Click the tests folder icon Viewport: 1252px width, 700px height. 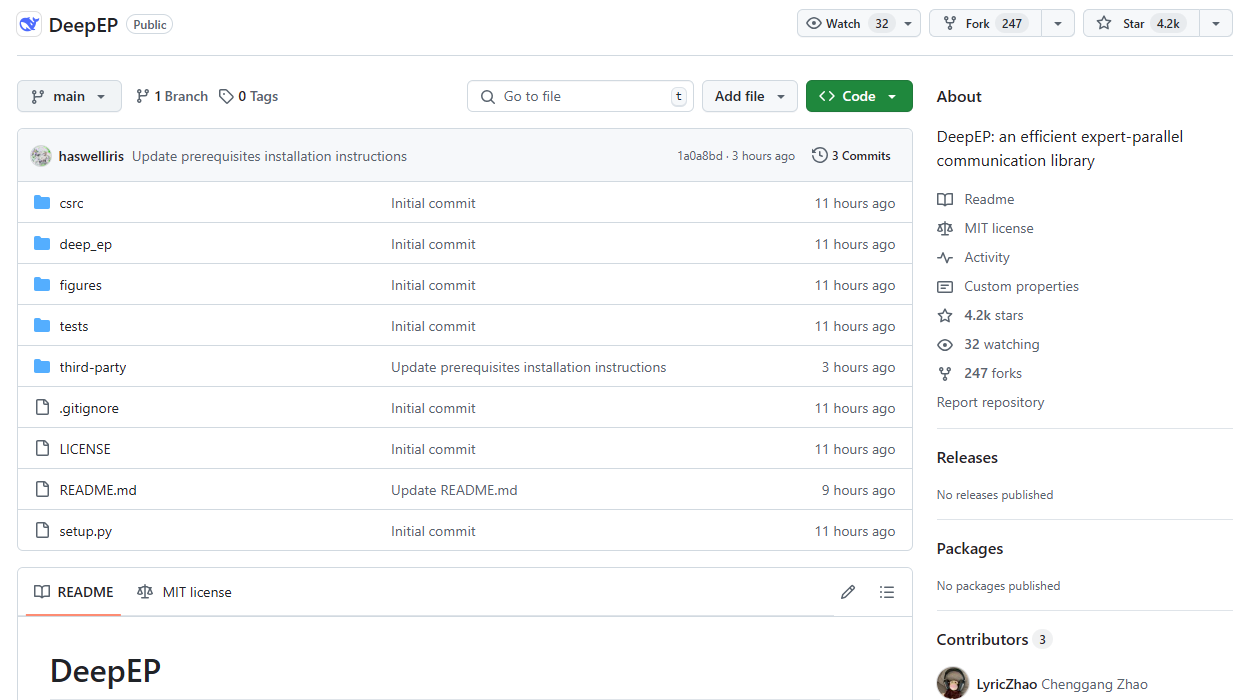[42, 326]
